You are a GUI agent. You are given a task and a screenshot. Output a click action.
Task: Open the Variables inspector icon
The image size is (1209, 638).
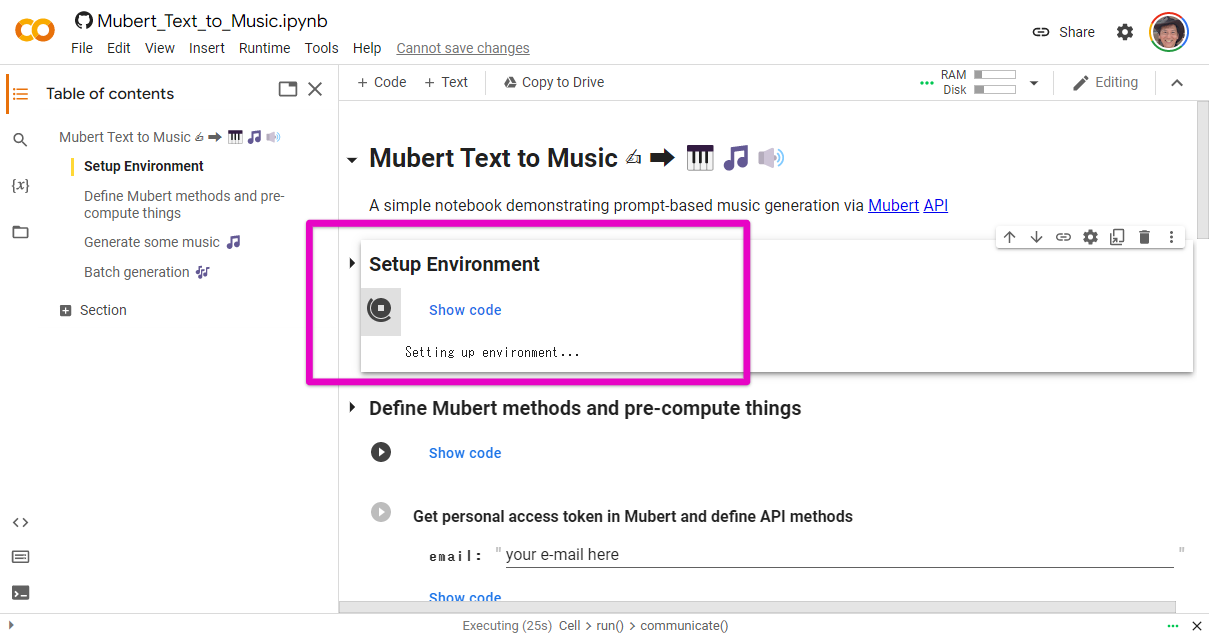(20, 186)
